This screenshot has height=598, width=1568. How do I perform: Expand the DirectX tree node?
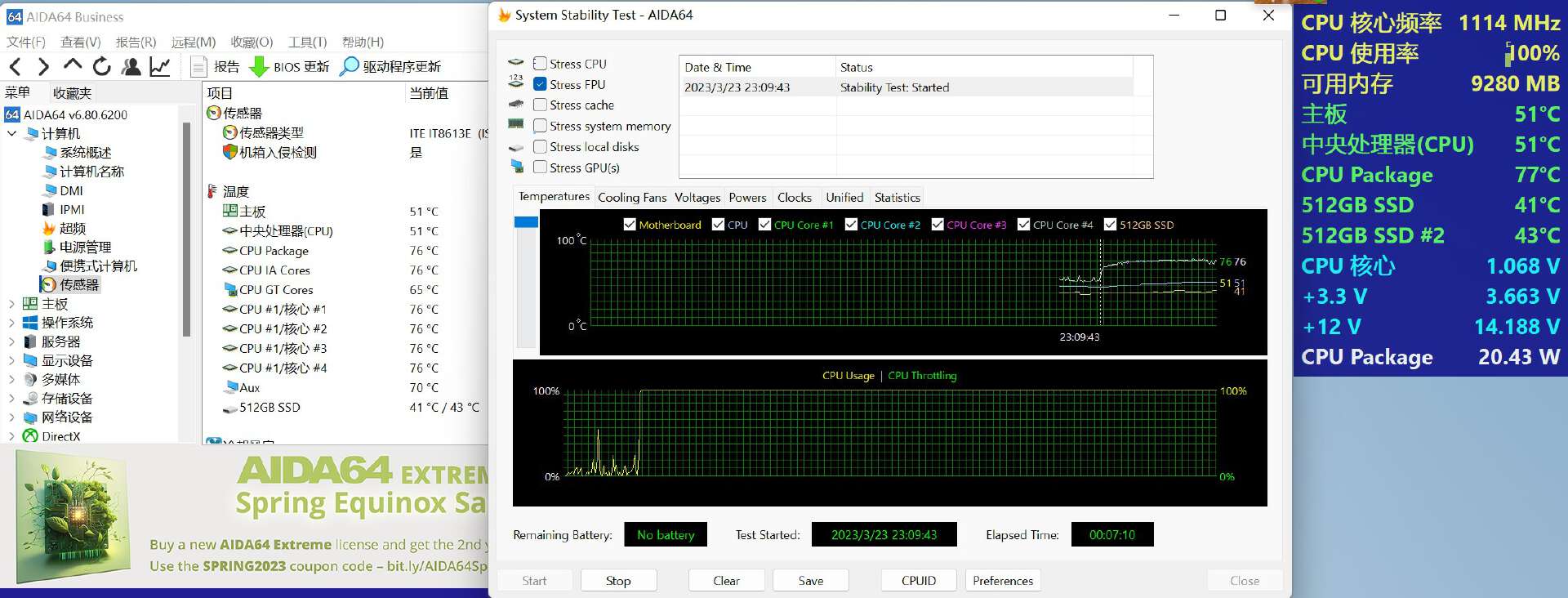click(x=11, y=436)
